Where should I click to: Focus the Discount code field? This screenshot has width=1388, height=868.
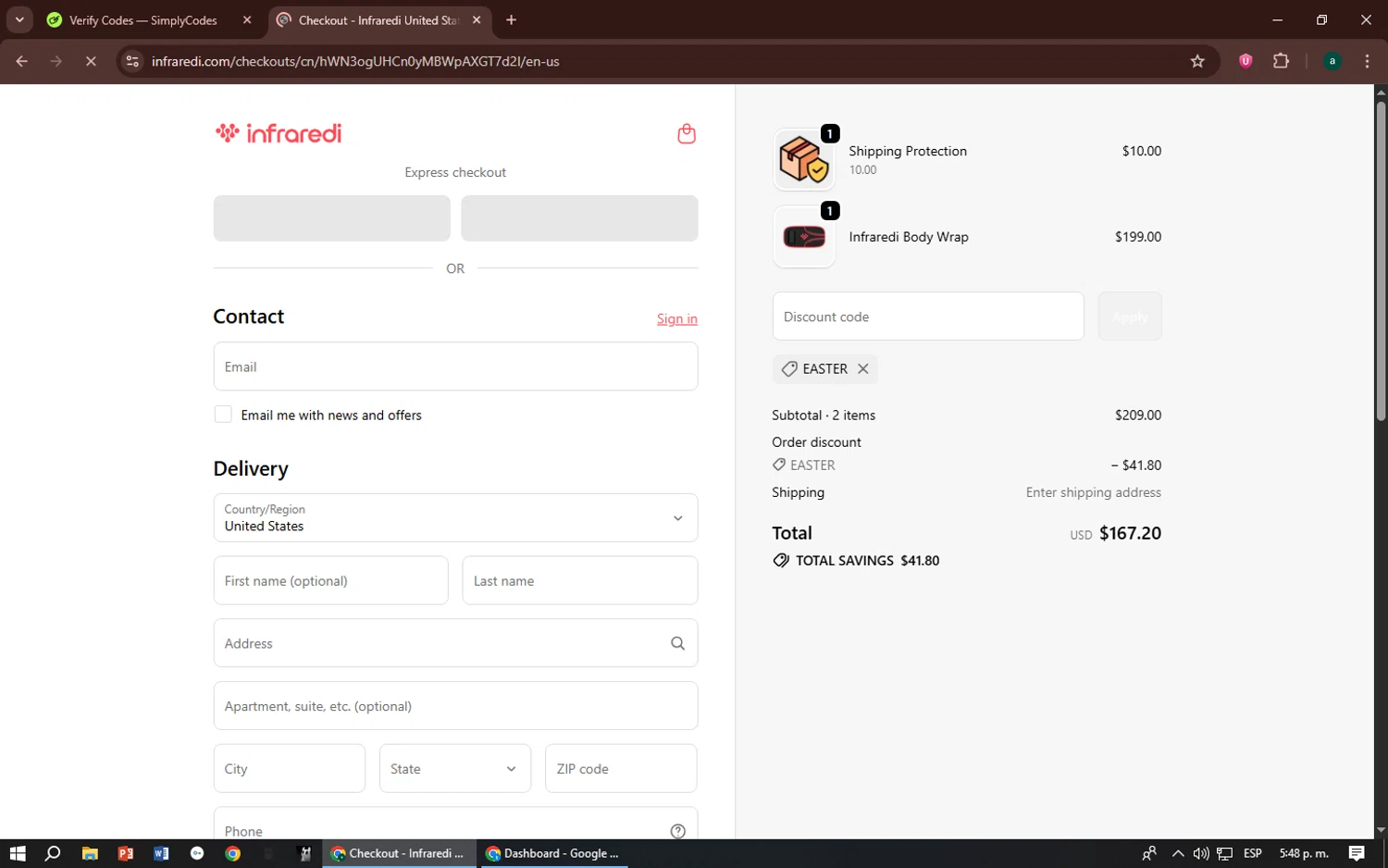[x=928, y=316]
